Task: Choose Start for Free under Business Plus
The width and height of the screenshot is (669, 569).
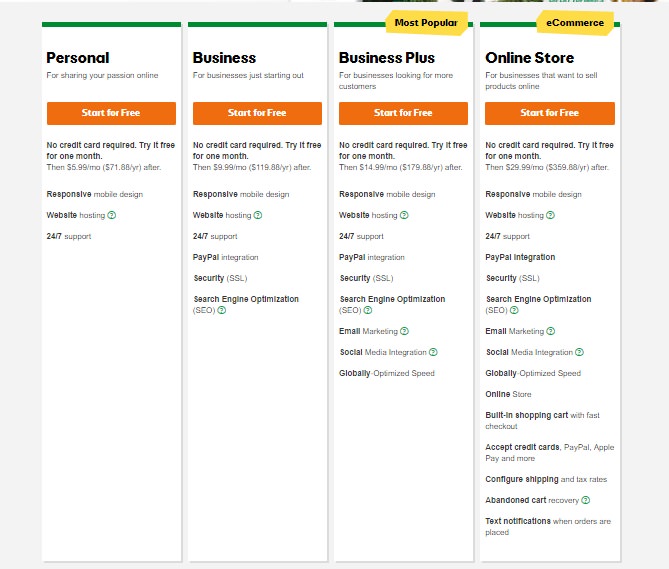Action: [x=403, y=113]
